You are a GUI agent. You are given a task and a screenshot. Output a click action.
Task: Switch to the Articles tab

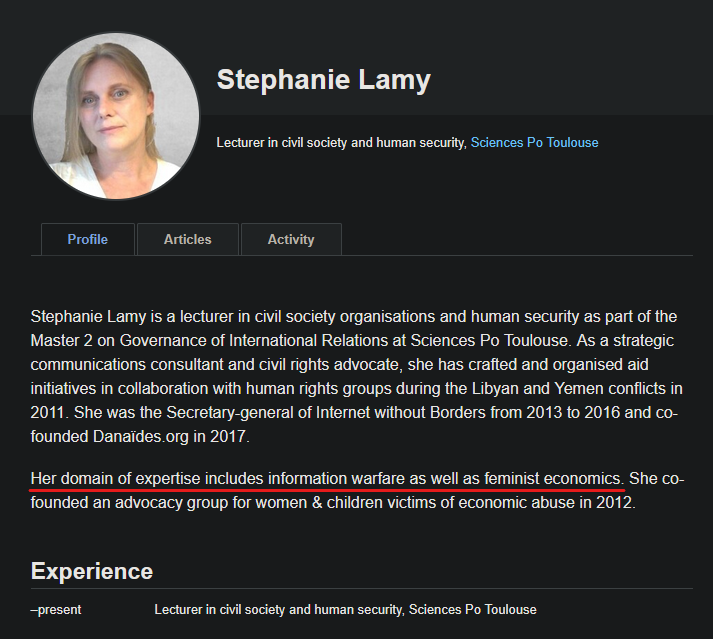click(188, 239)
